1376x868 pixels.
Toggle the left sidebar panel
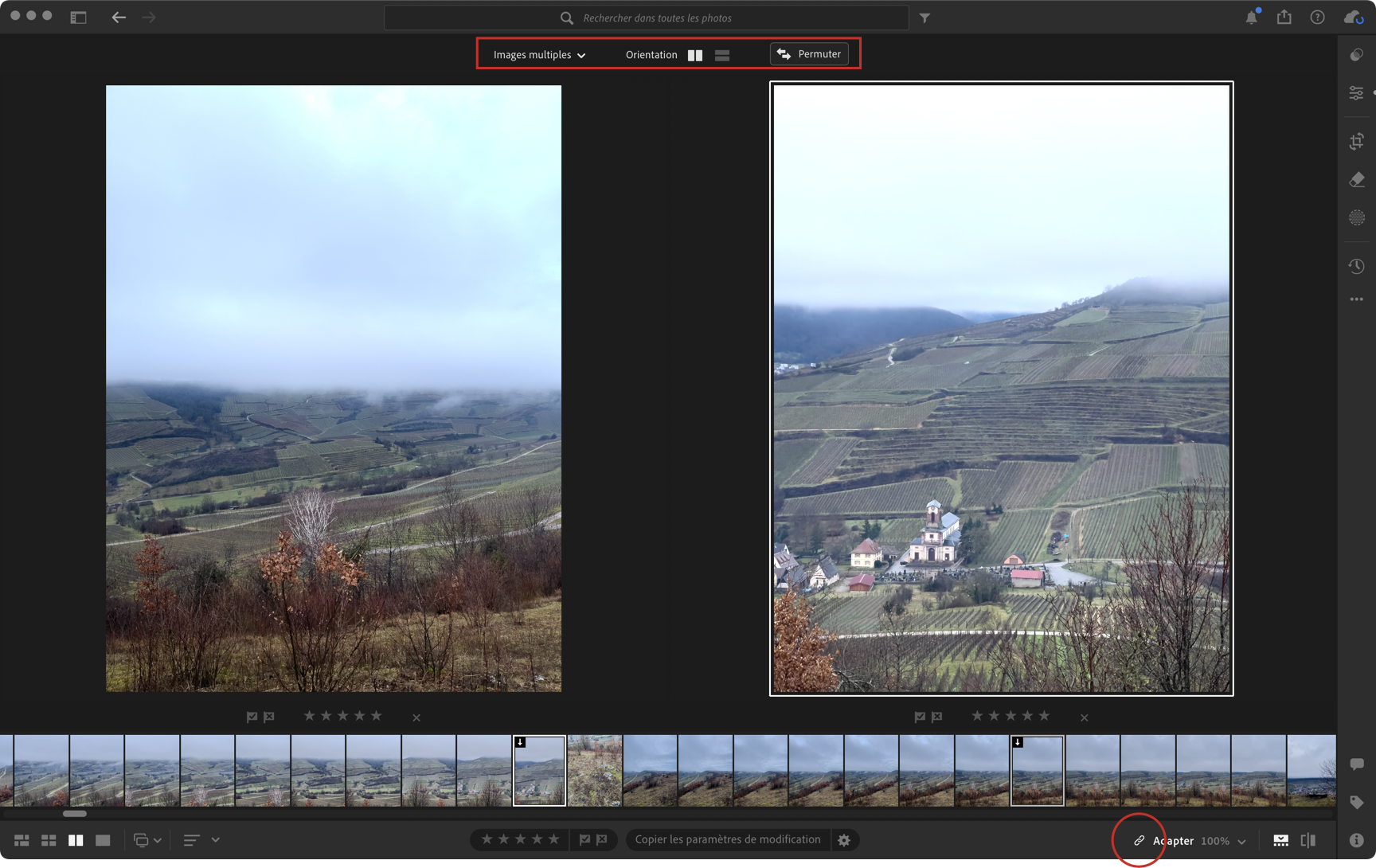click(x=78, y=17)
